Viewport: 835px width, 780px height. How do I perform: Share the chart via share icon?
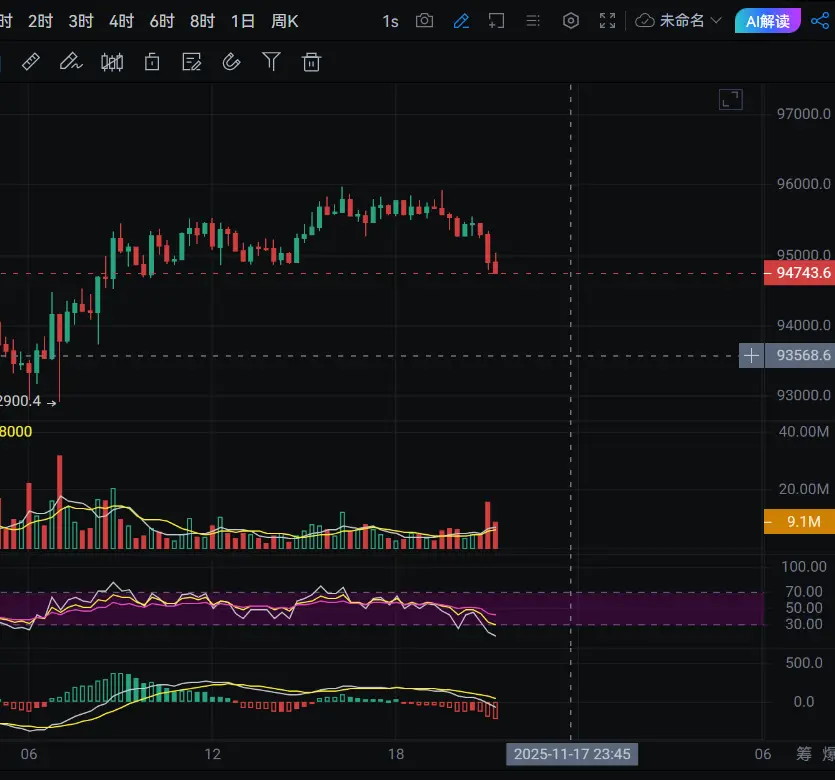coord(820,21)
